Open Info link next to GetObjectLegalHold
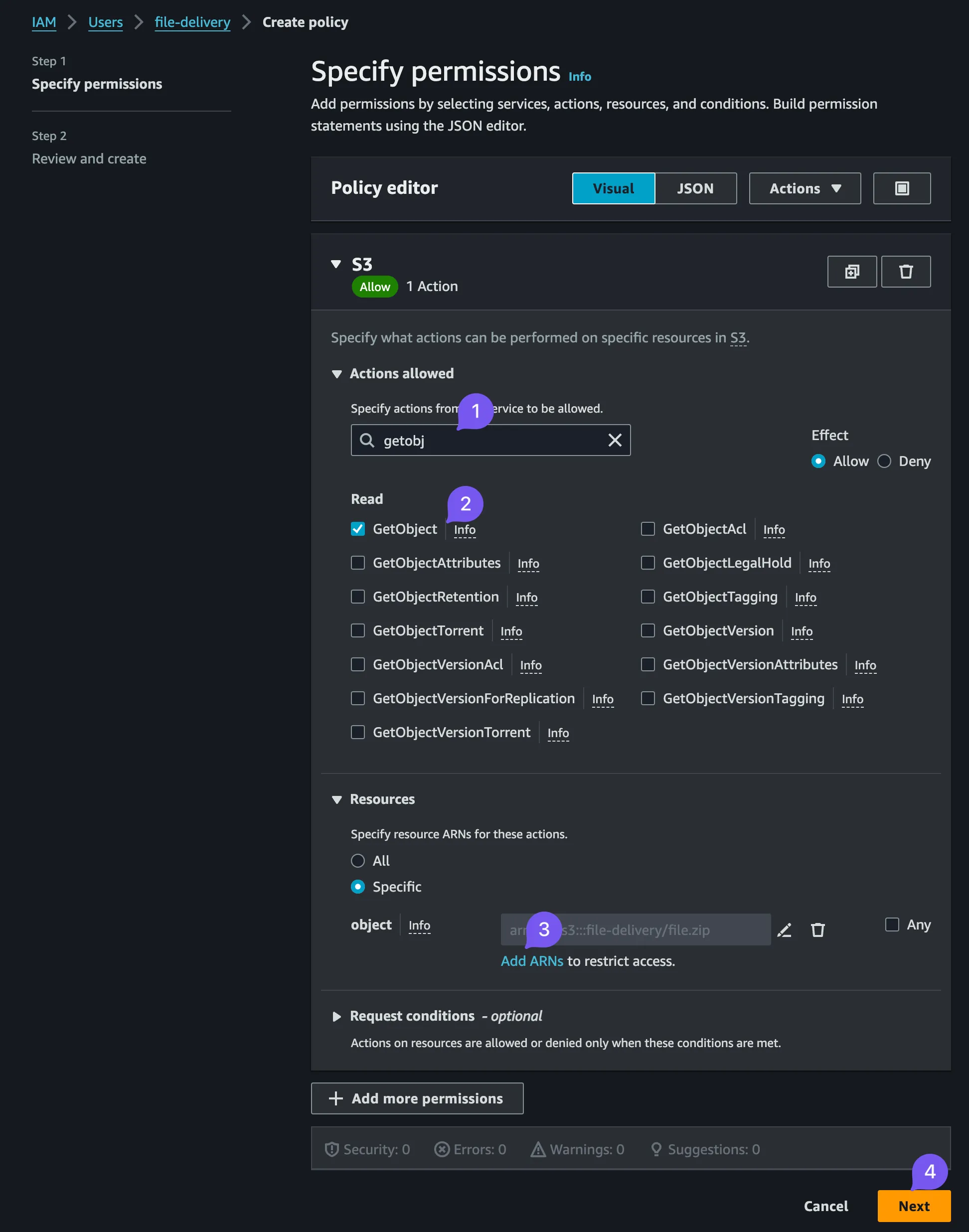This screenshot has height=1232, width=969. point(818,564)
